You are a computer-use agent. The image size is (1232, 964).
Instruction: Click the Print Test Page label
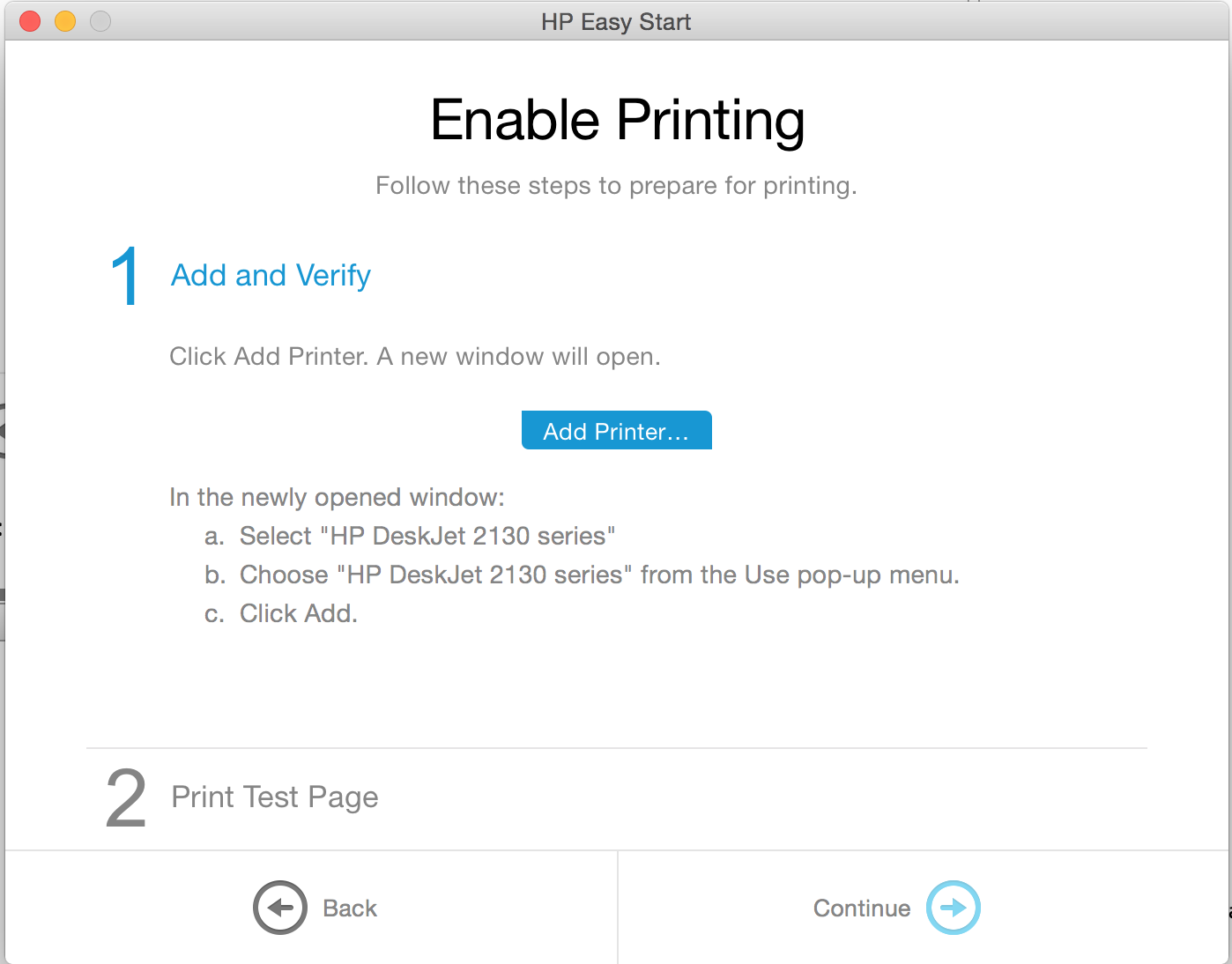coord(274,797)
